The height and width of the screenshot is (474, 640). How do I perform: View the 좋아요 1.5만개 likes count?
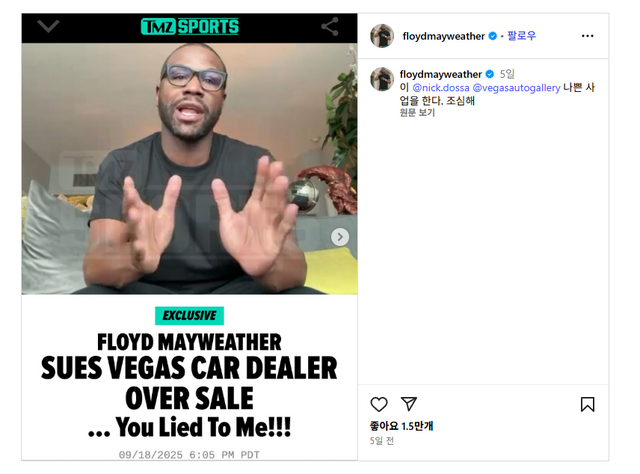(401, 426)
